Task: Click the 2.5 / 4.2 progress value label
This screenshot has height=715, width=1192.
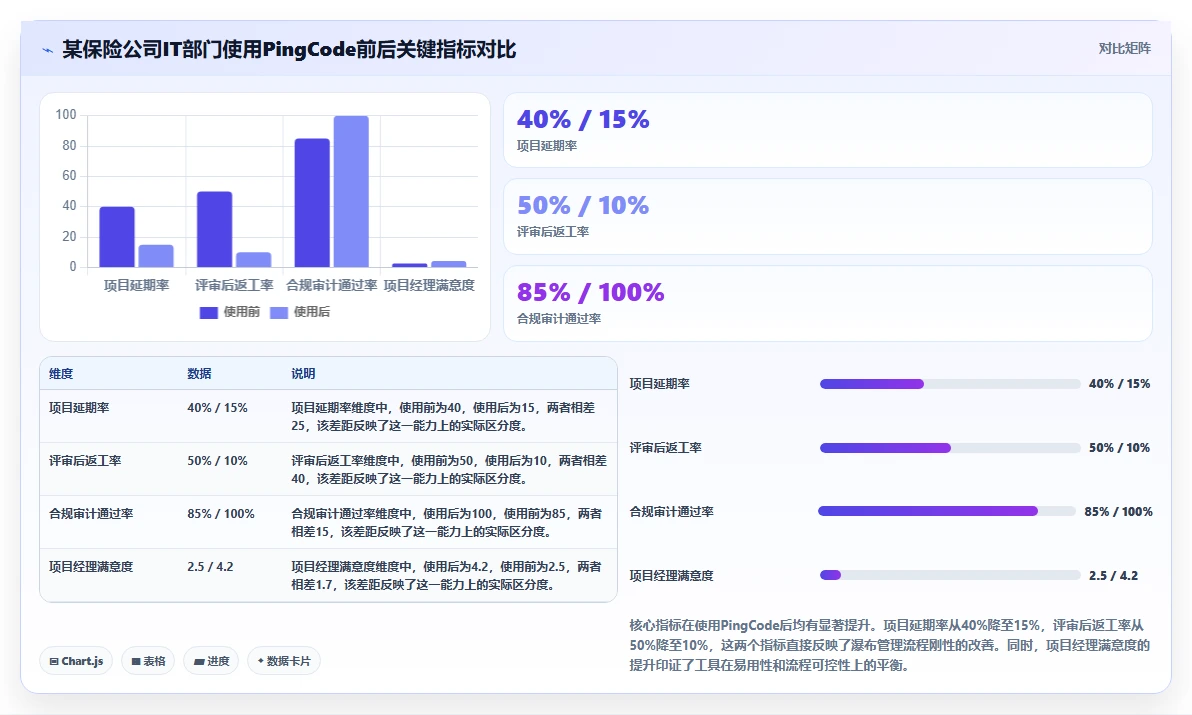Action: 1113,576
